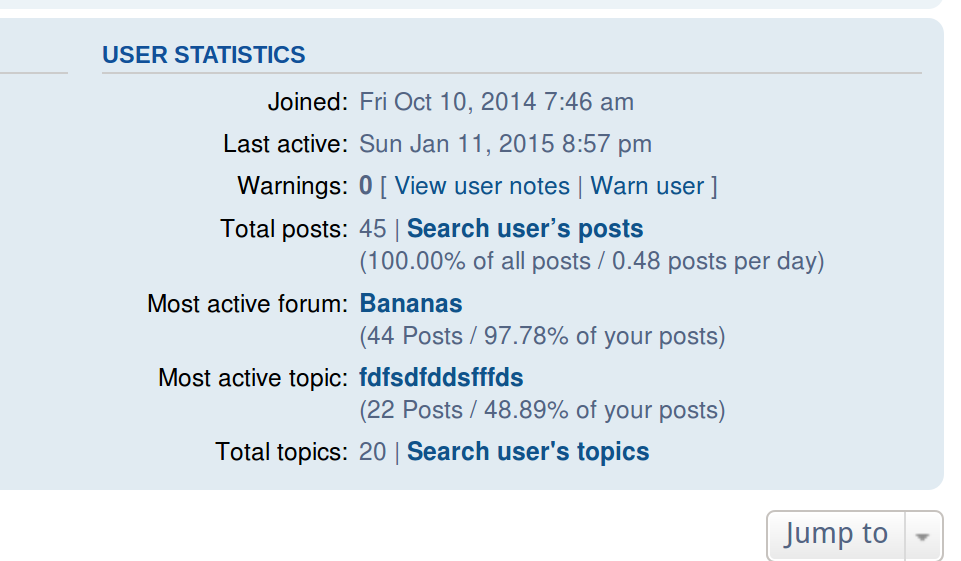Image resolution: width=961 pixels, height=561 pixels.
Task: Click the Most active topic label
Action: (x=253, y=378)
